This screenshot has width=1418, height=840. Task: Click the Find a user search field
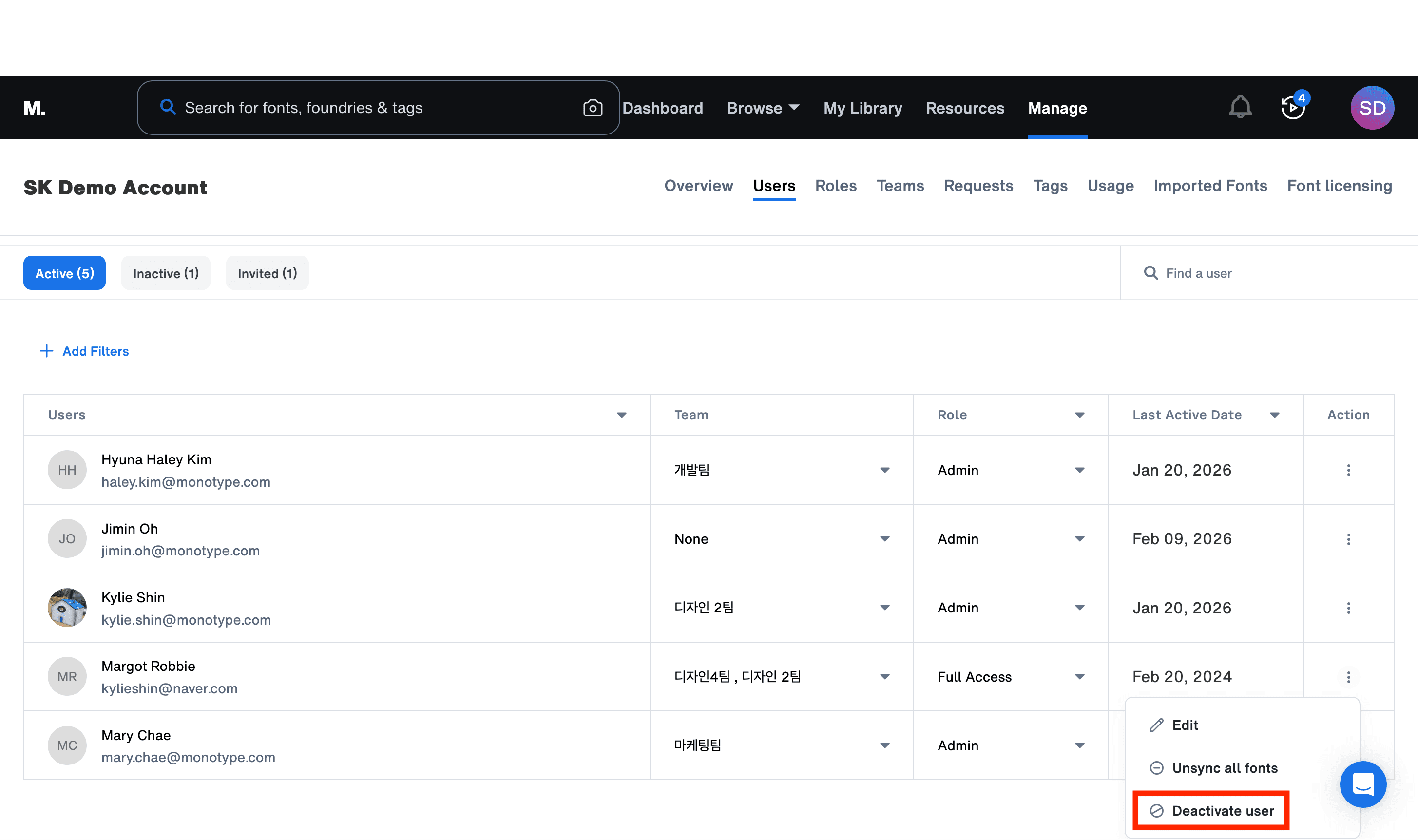(1268, 273)
